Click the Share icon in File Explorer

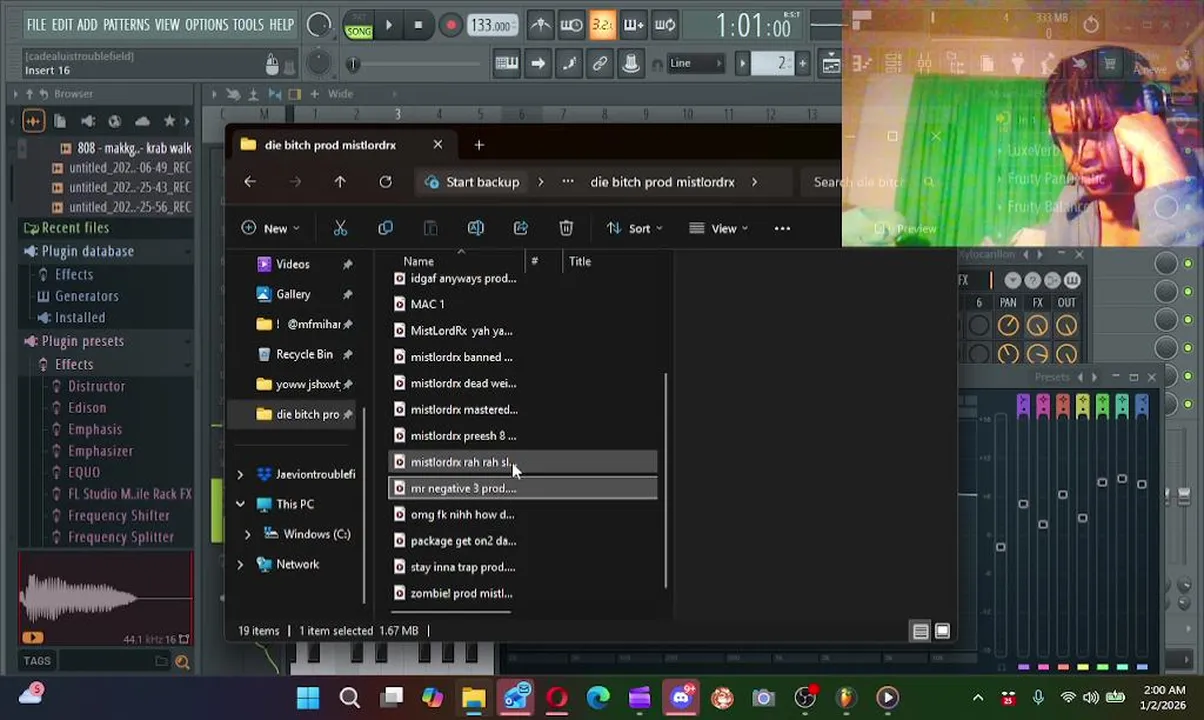(x=520, y=228)
